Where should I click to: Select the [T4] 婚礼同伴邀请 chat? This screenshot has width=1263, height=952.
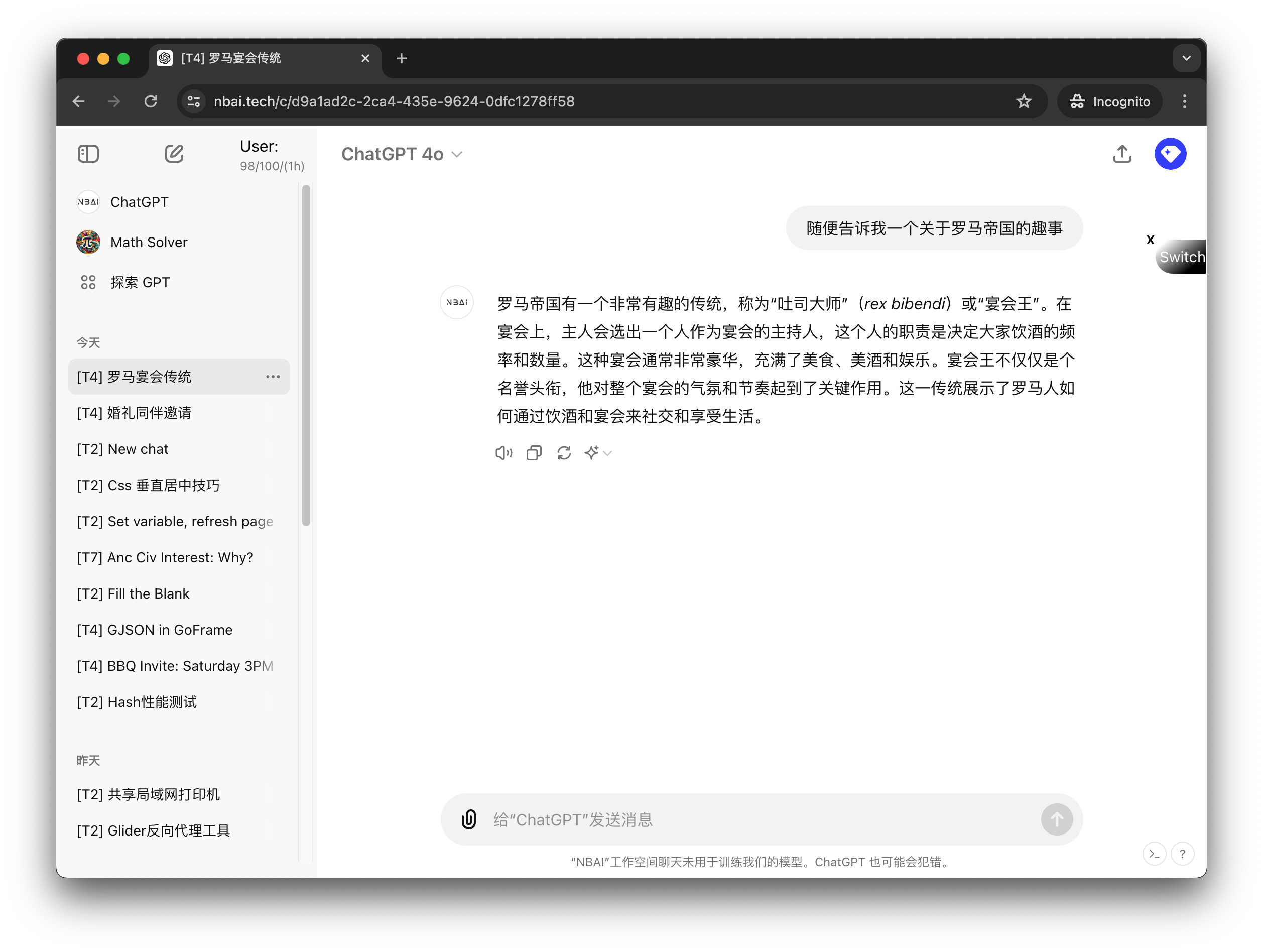pos(179,413)
